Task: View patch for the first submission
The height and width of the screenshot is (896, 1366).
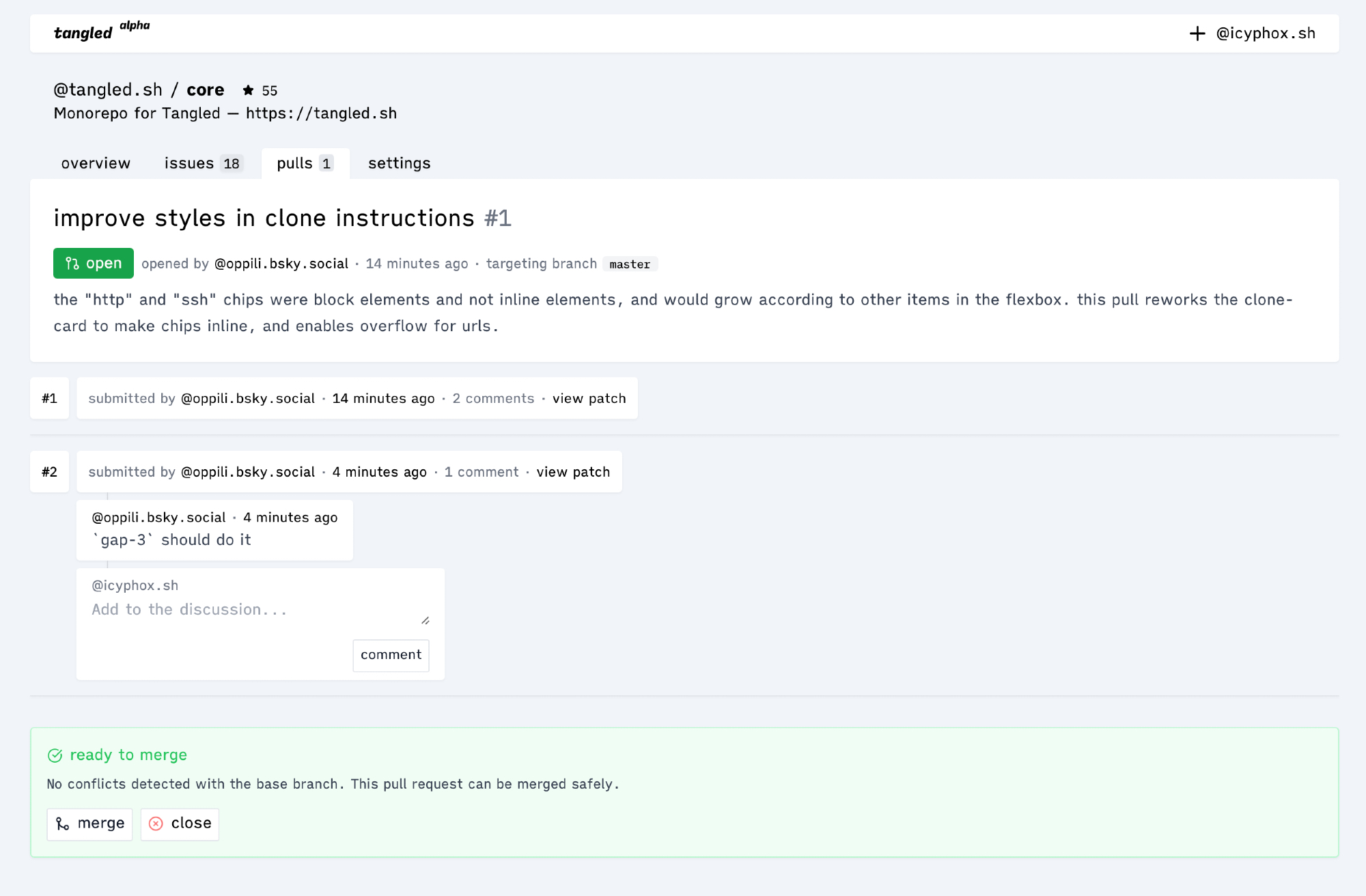Action: [x=589, y=398]
